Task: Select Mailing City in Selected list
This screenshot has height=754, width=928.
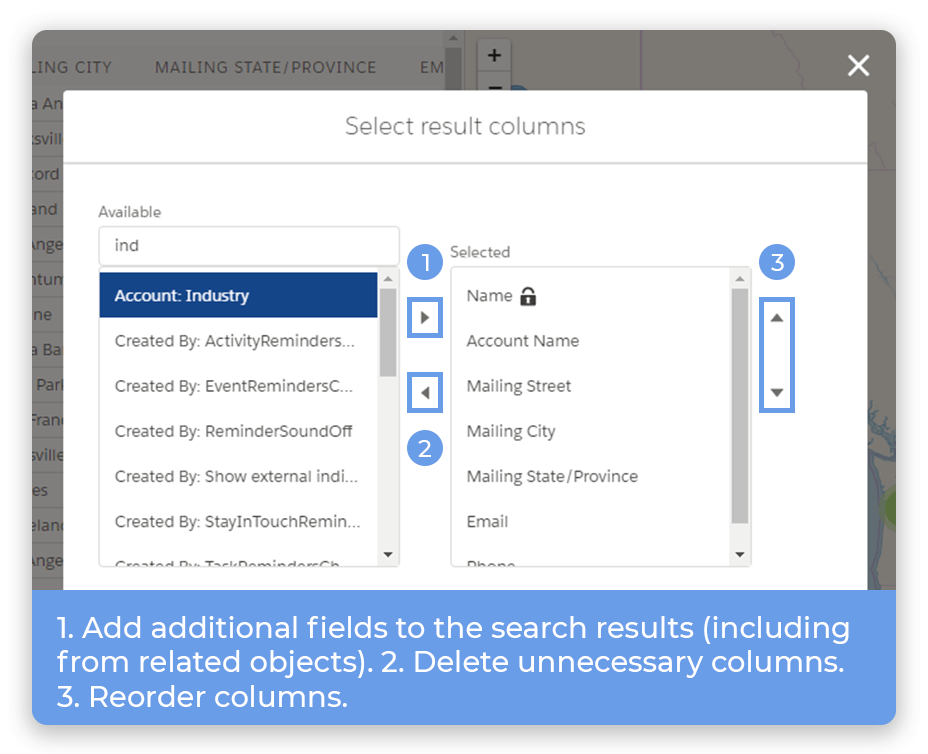Action: (x=591, y=431)
